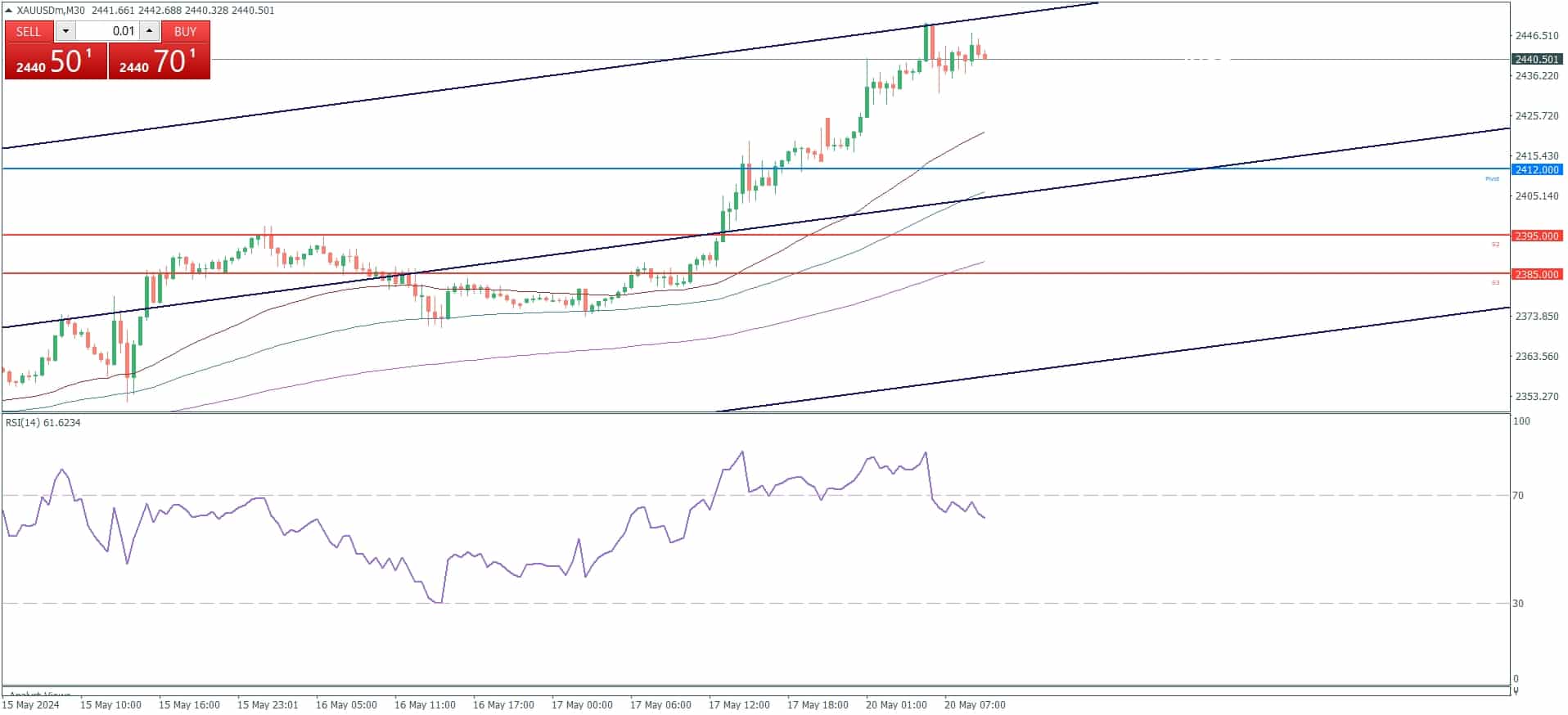Click the 2353.270 price axis value
Viewport: 1568px width, 715px height.
click(1537, 396)
